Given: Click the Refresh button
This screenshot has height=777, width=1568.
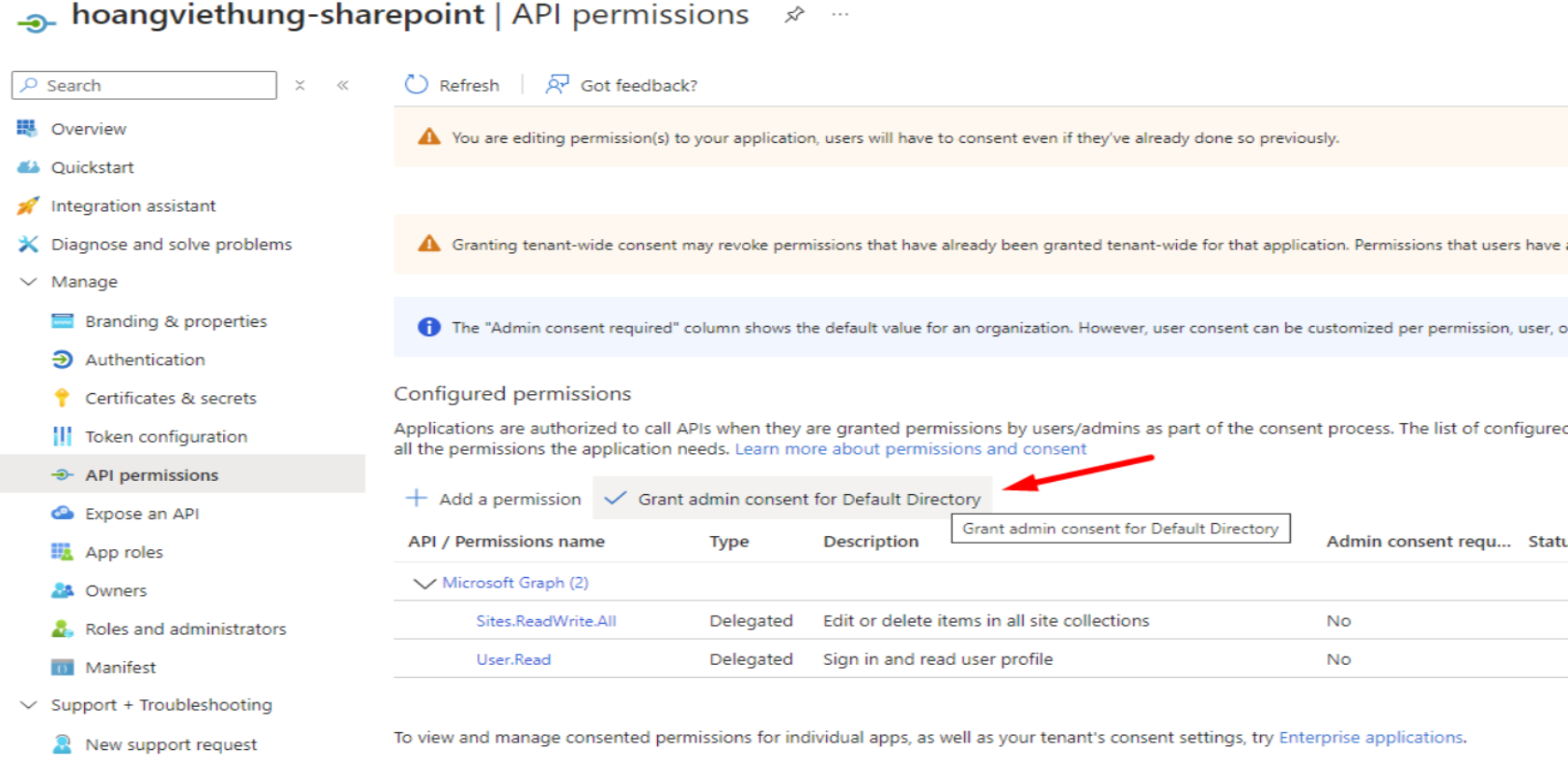Looking at the screenshot, I should (453, 85).
